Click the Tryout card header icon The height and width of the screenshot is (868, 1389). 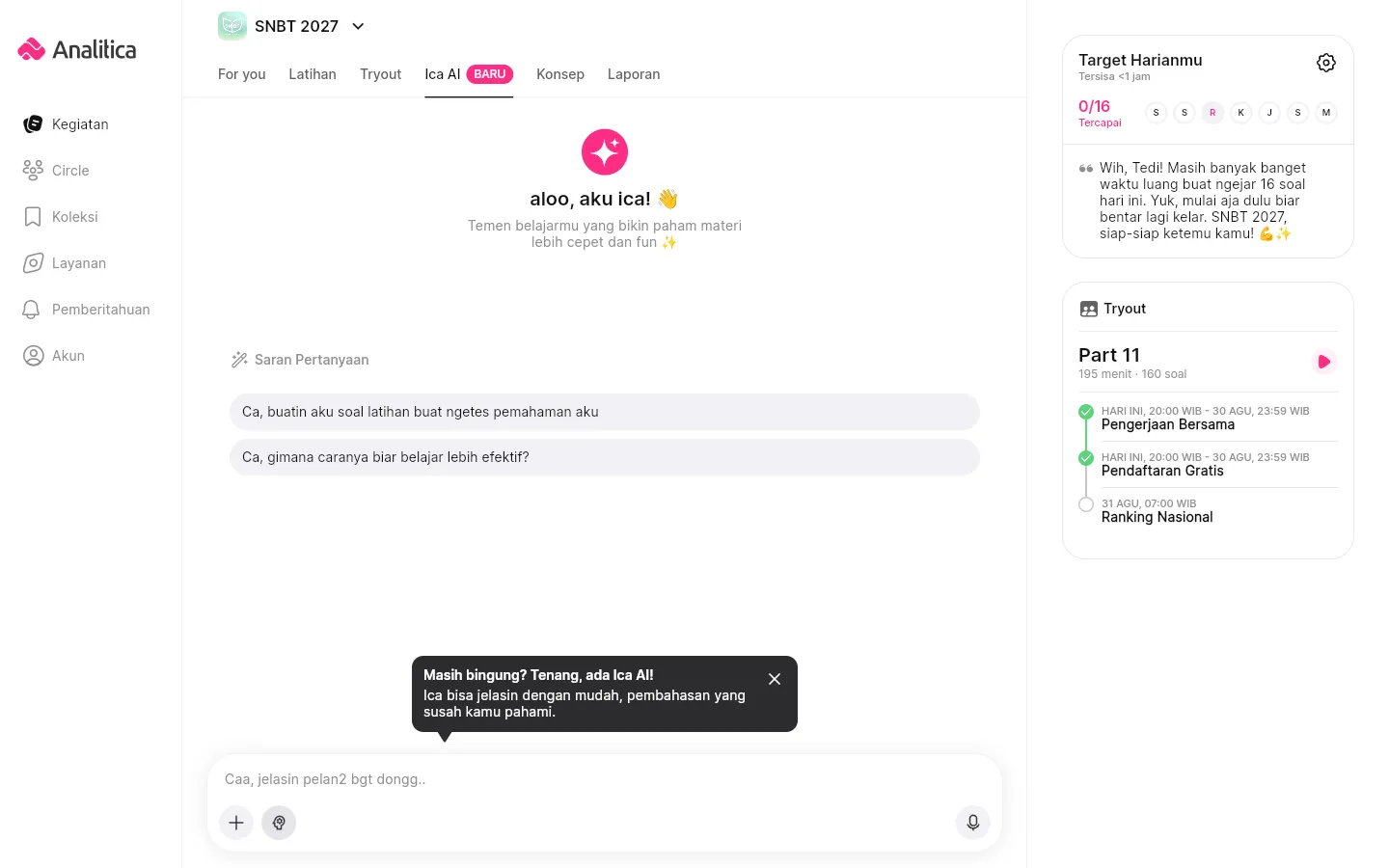tap(1089, 310)
